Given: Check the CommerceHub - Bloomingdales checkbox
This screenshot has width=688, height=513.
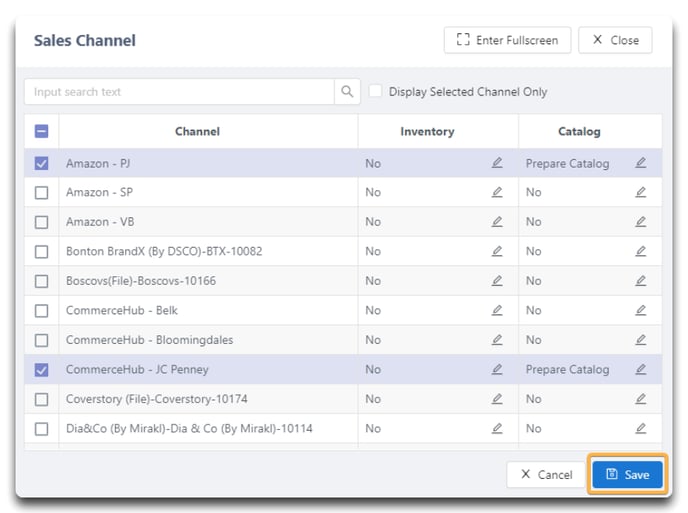Looking at the screenshot, I should (x=42, y=340).
